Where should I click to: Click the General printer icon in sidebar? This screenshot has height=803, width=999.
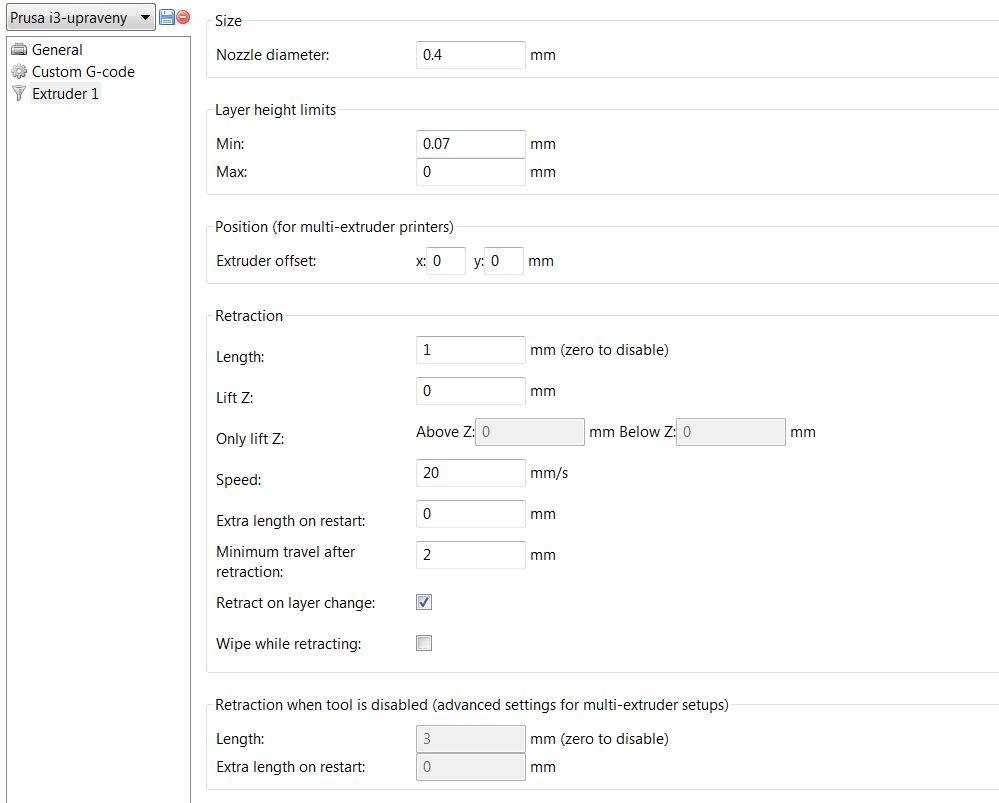point(18,50)
